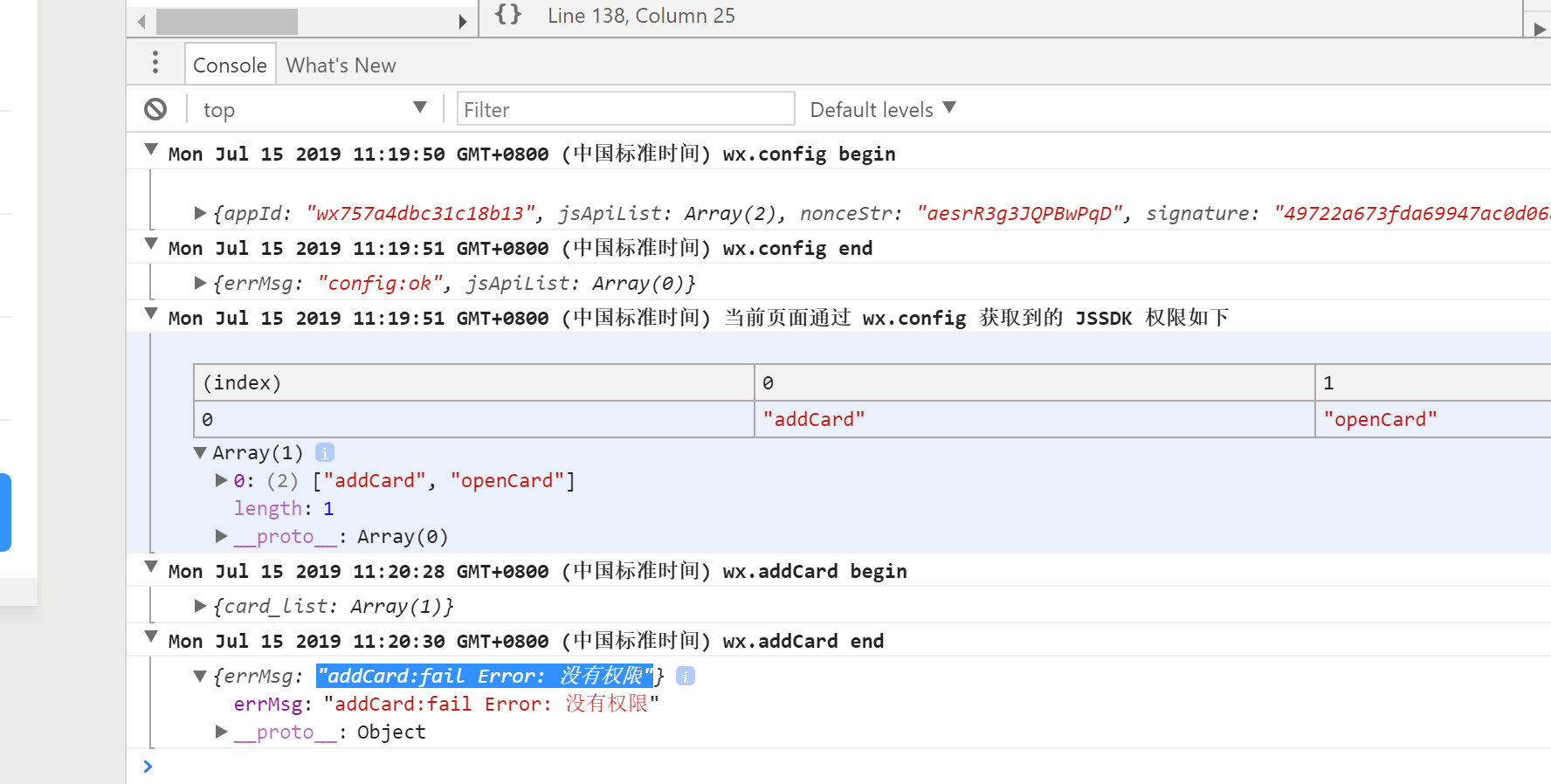Clear the console with the ban icon
This screenshot has height=784, width=1551.
(x=155, y=109)
